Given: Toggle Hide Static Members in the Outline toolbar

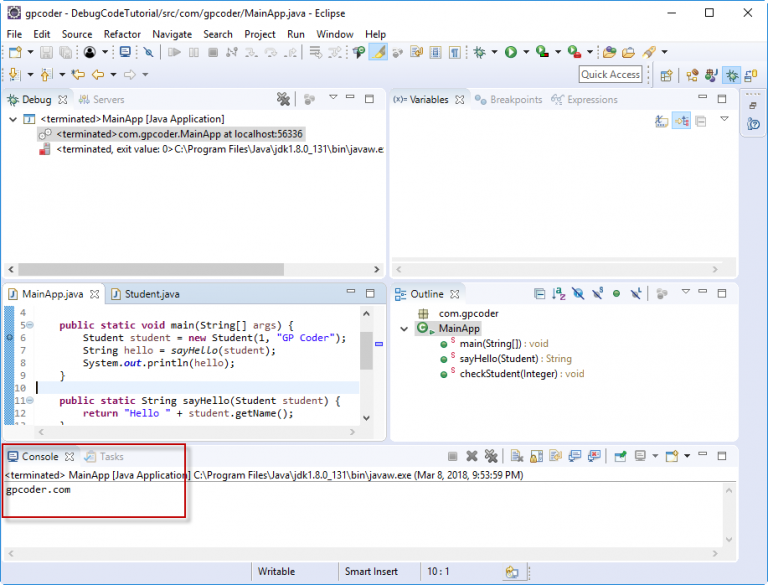Looking at the screenshot, I should 597,294.
